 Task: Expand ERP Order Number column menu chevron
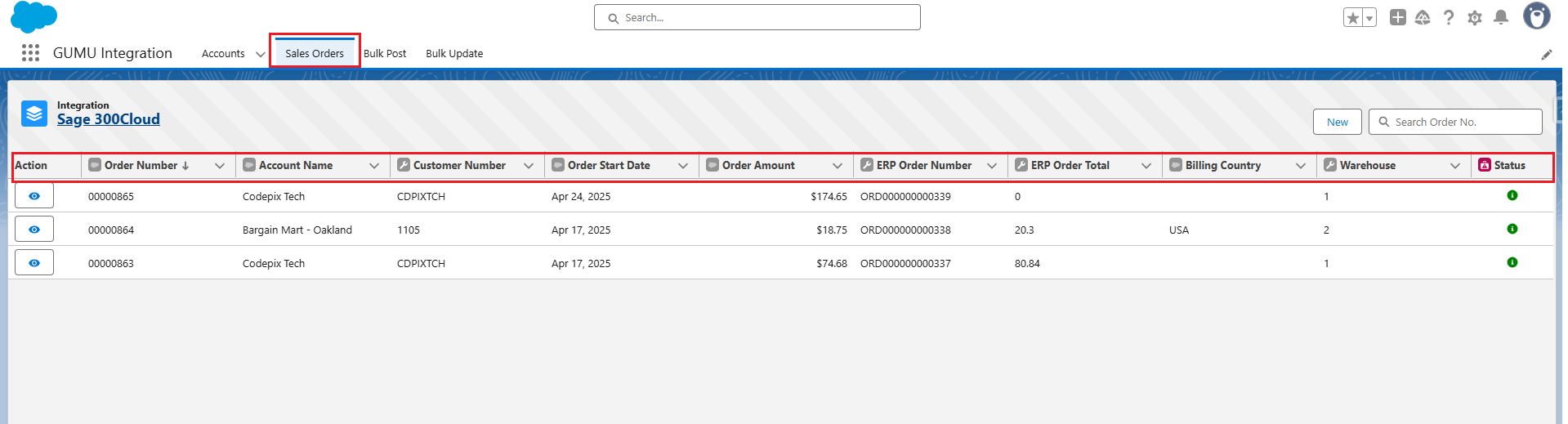pyautogui.click(x=992, y=166)
